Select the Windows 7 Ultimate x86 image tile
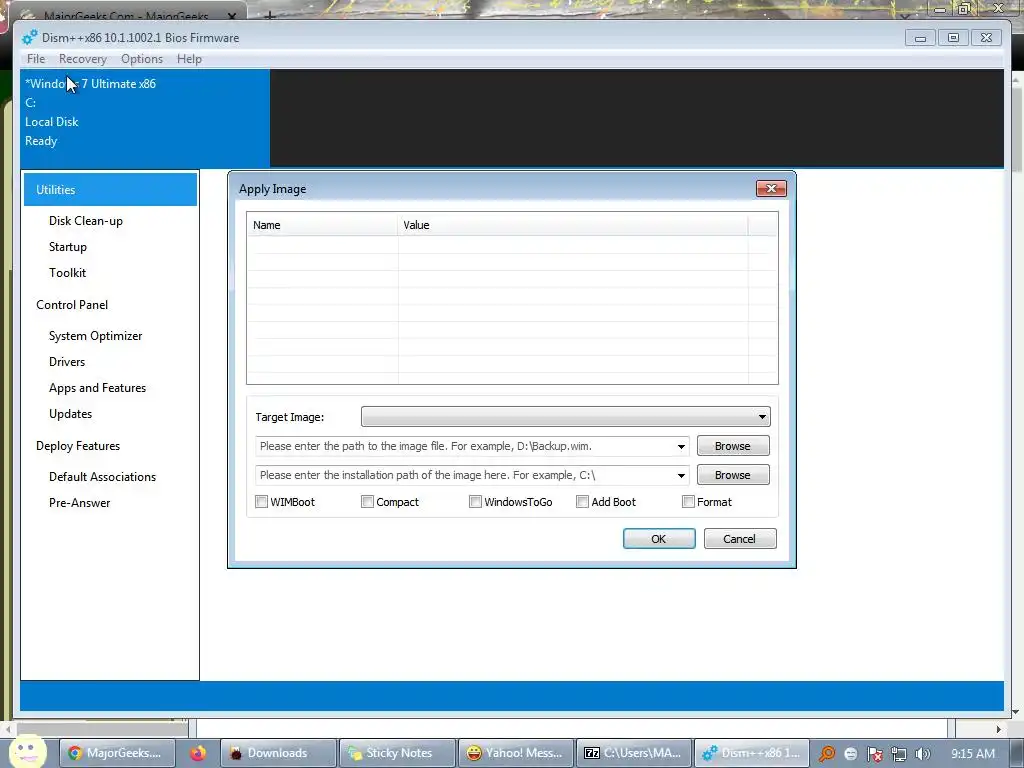1024x768 pixels. (145, 118)
